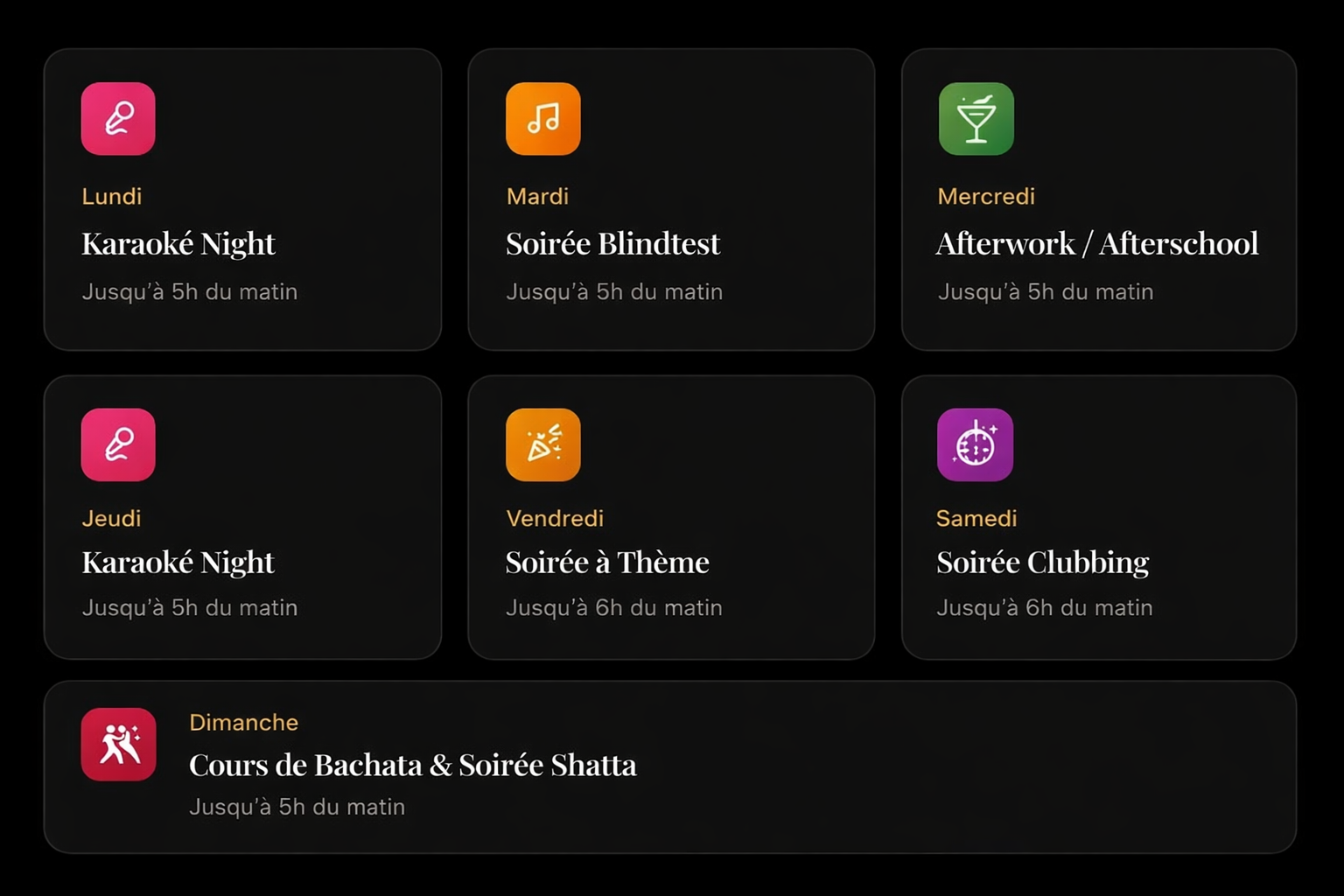Image resolution: width=1344 pixels, height=896 pixels.
Task: Click the Dimanche day label
Action: 243,722
